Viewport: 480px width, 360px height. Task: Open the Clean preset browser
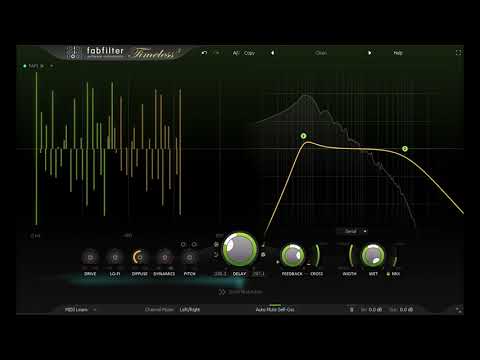(x=321, y=53)
